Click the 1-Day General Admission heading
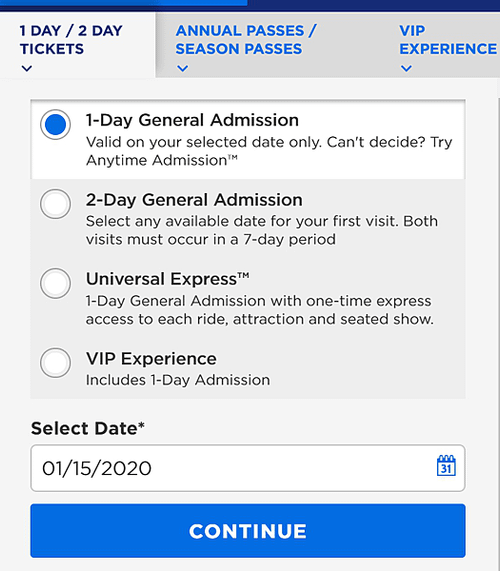Image resolution: width=500 pixels, height=571 pixels. (x=192, y=120)
